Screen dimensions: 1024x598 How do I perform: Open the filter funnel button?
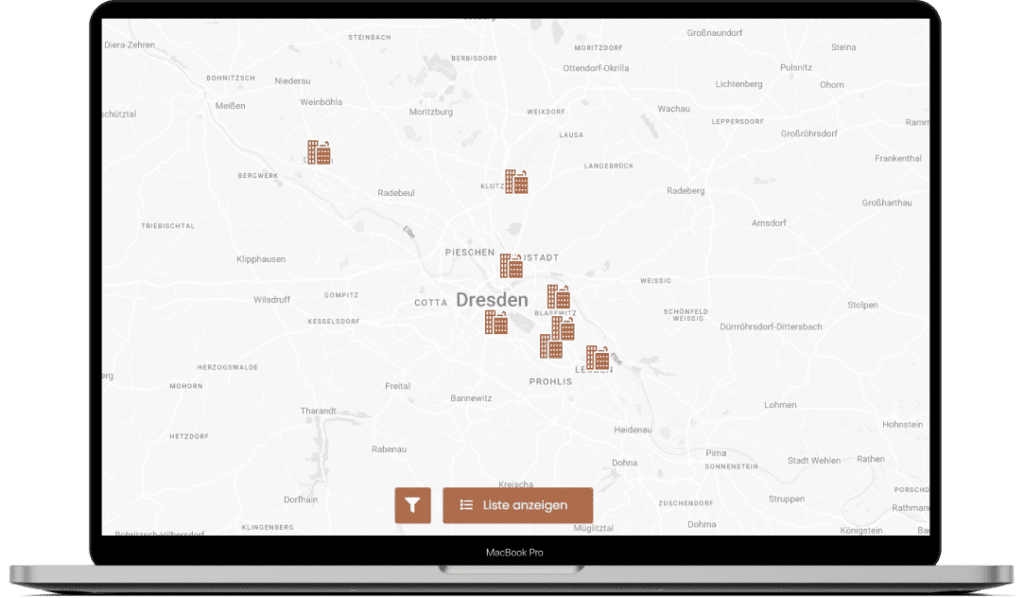coord(412,506)
